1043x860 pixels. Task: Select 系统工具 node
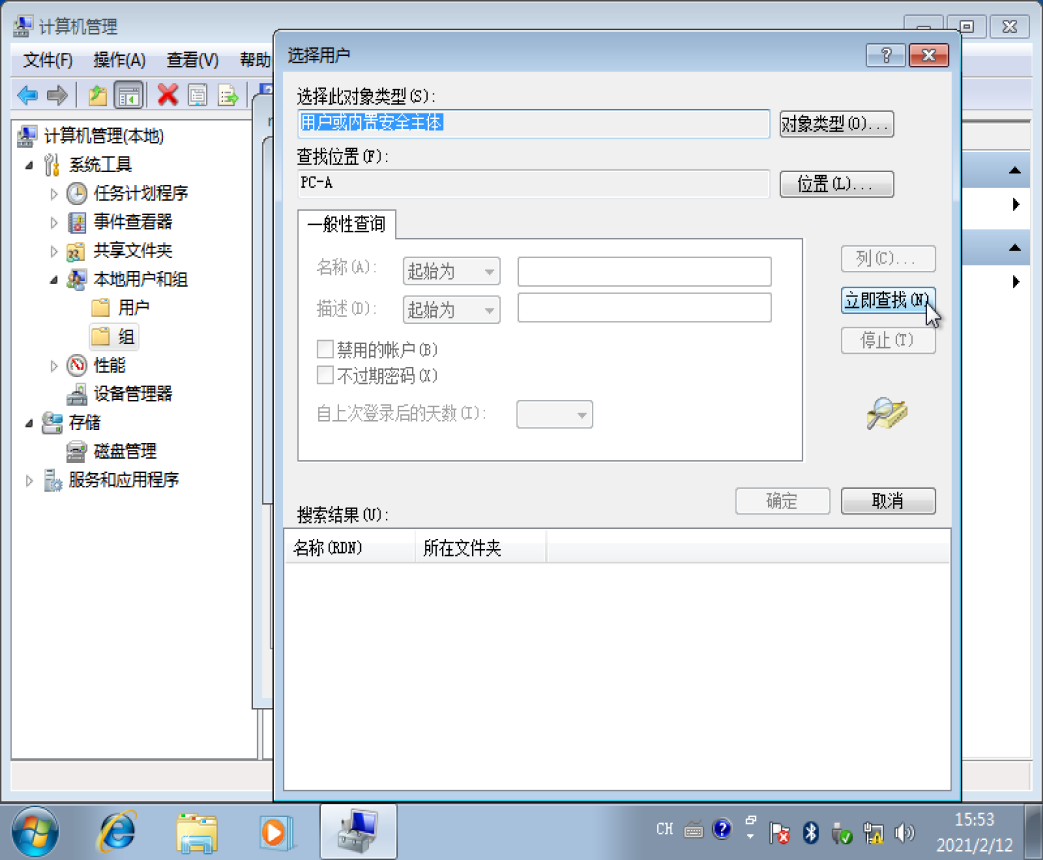pos(100,164)
